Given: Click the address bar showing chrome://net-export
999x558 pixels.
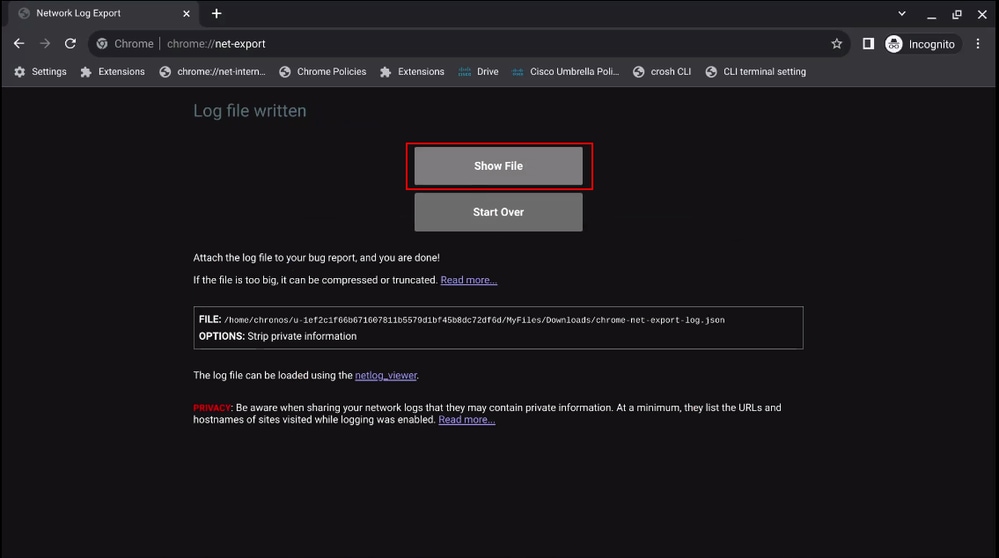Looking at the screenshot, I should coord(468,44).
